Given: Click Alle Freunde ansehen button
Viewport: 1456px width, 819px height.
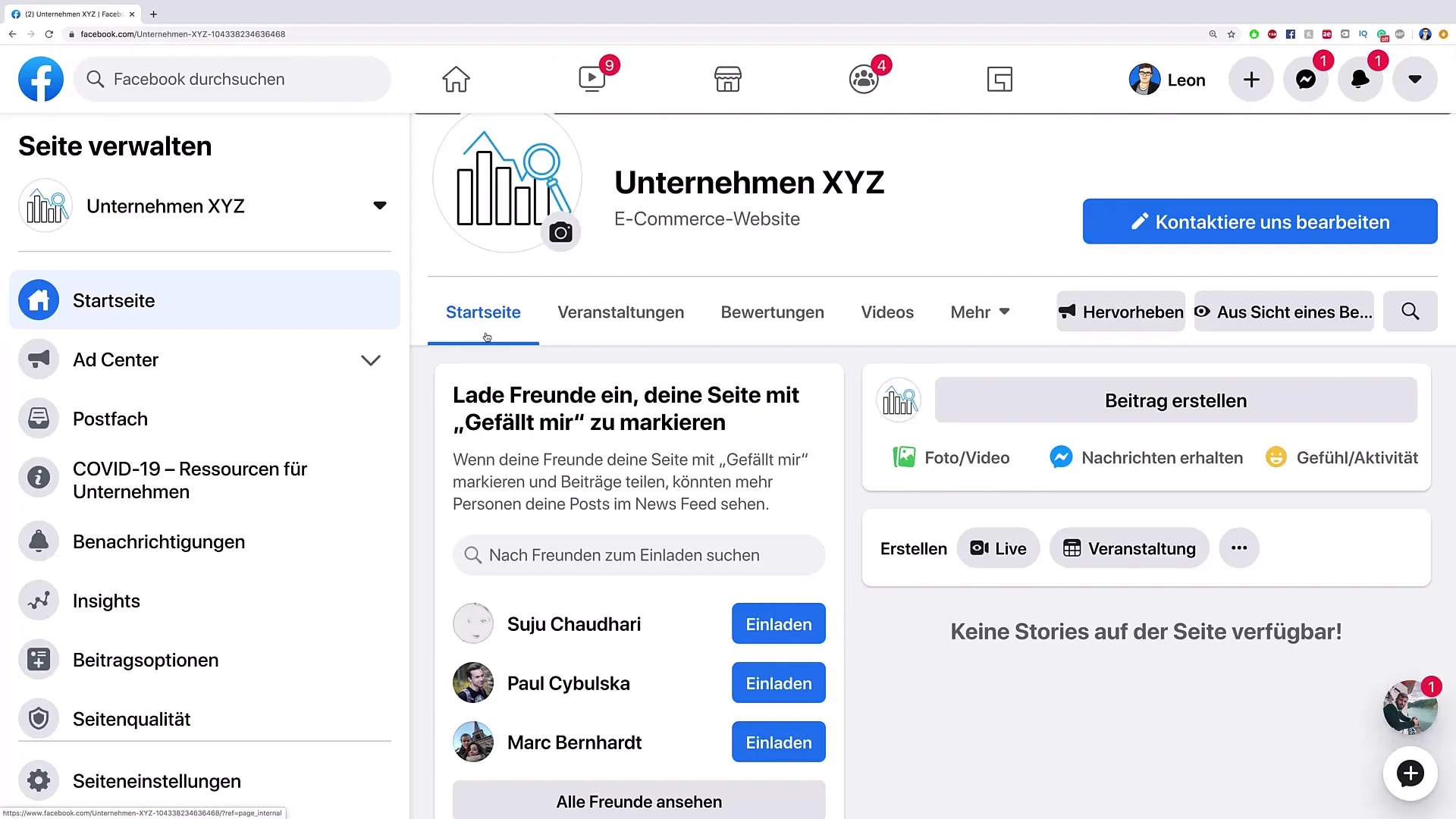Looking at the screenshot, I should (x=639, y=801).
